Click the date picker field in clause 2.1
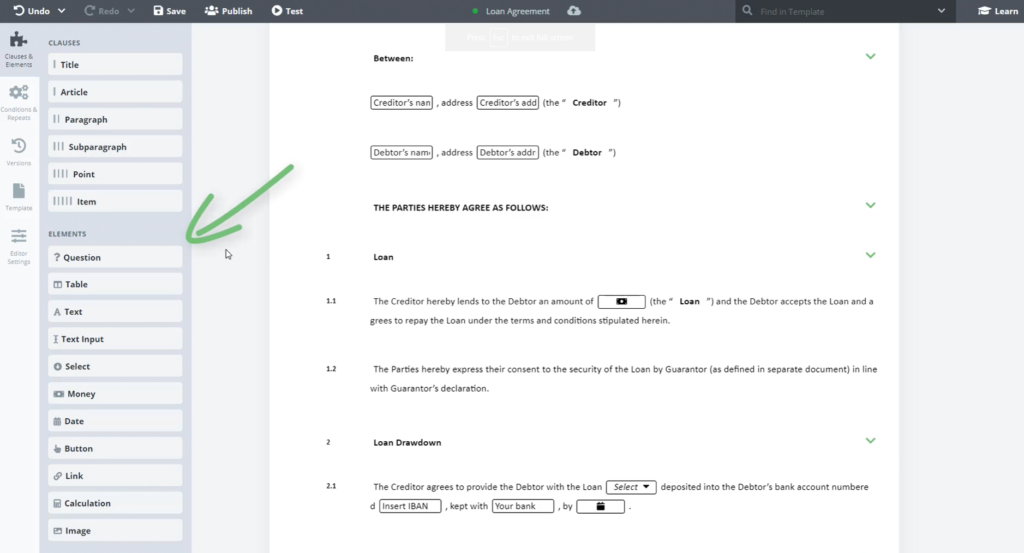The image size is (1024, 553). point(600,507)
